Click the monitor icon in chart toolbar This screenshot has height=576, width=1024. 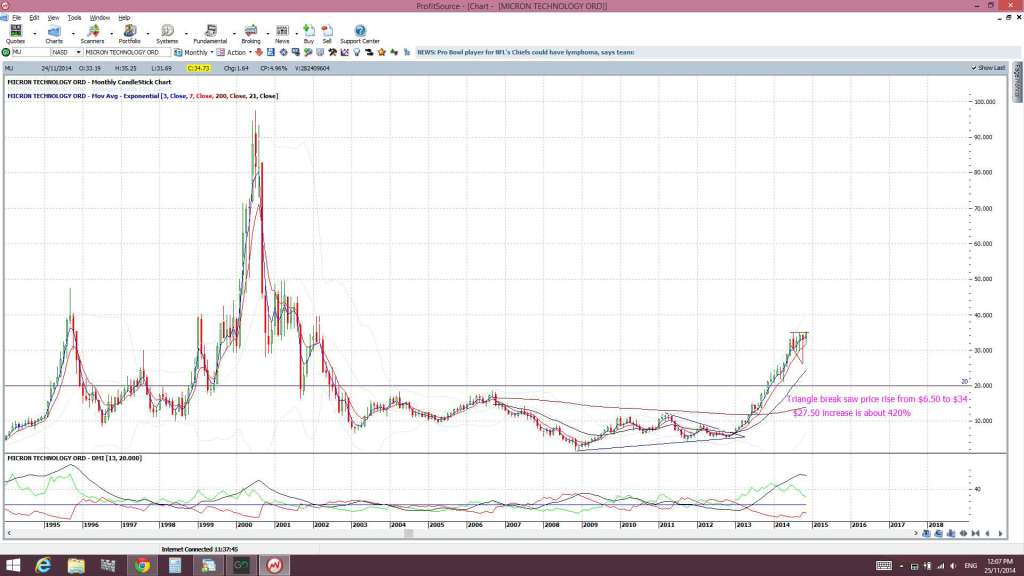pyautogui.click(x=296, y=52)
